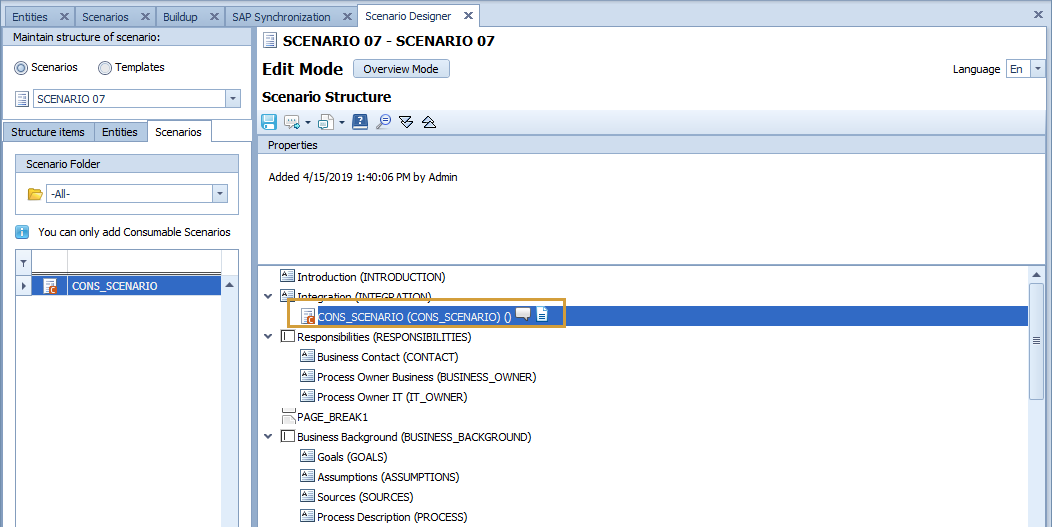Click the collapse all nodes icon
The image size is (1052, 527).
[428, 122]
